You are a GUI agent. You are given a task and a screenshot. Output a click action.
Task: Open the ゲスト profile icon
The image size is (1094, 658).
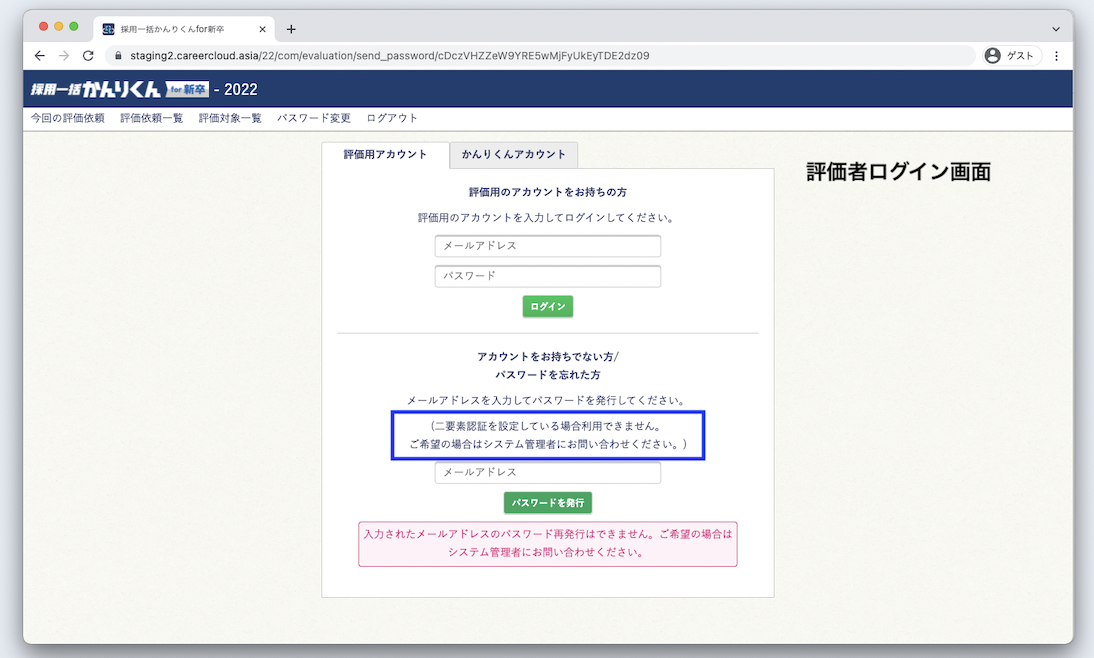coord(1009,56)
